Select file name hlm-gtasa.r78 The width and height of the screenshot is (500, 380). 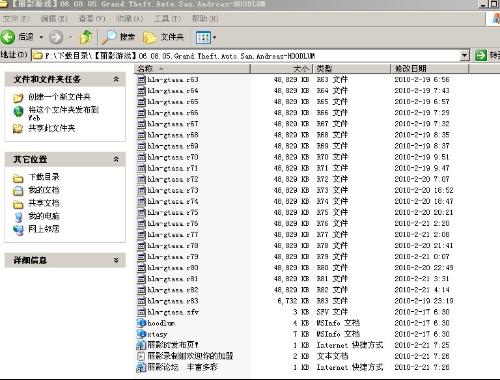click(x=173, y=246)
